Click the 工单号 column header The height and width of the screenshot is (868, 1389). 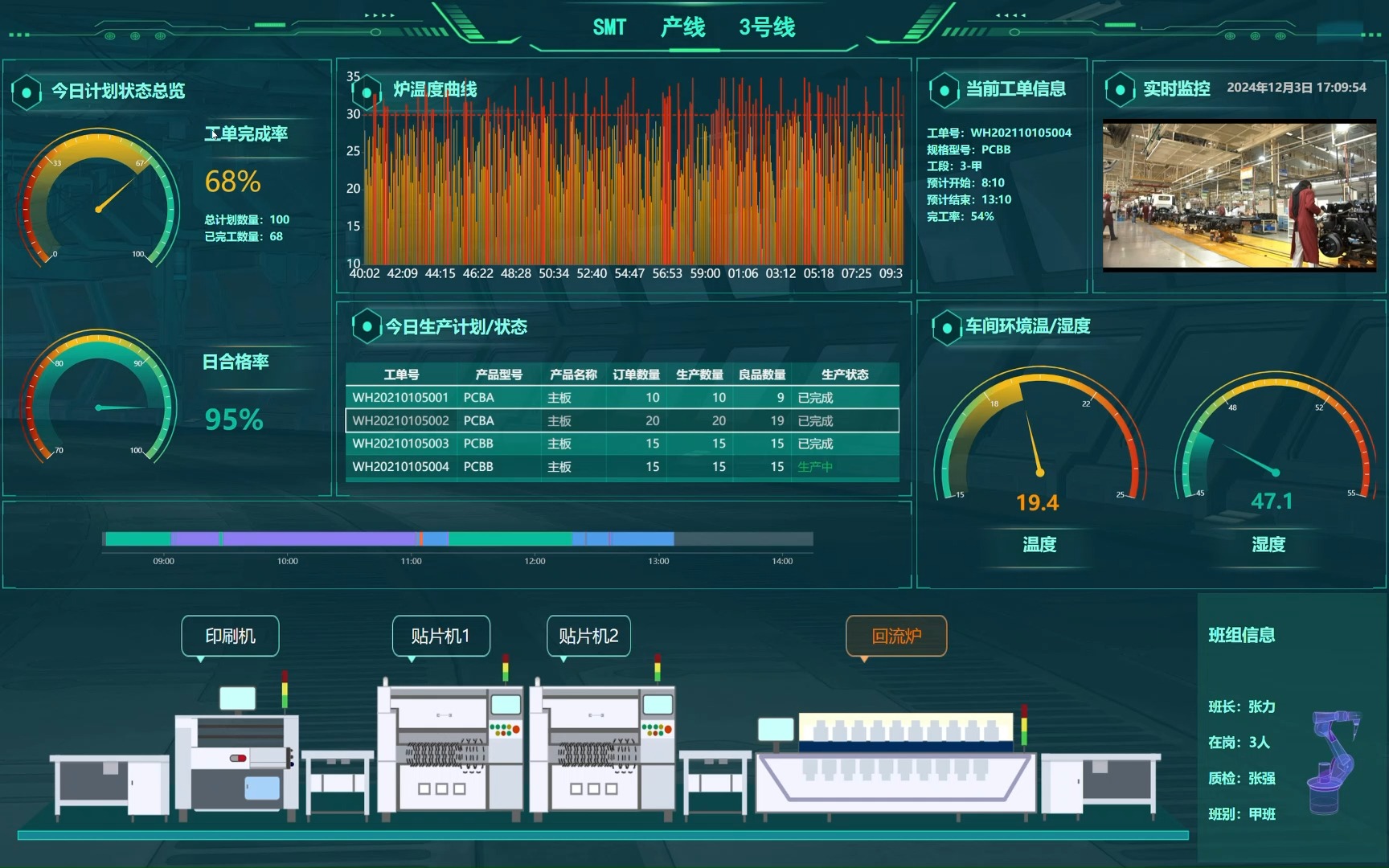point(401,375)
